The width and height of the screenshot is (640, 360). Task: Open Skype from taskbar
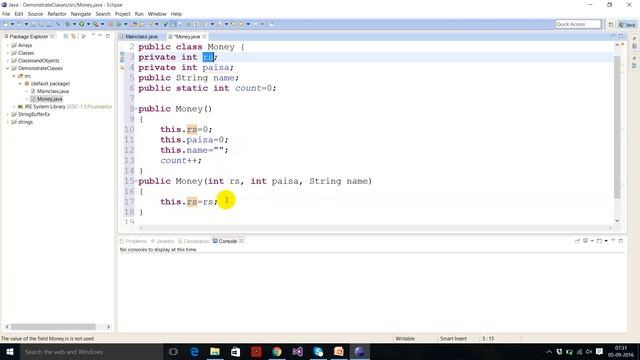318,352
